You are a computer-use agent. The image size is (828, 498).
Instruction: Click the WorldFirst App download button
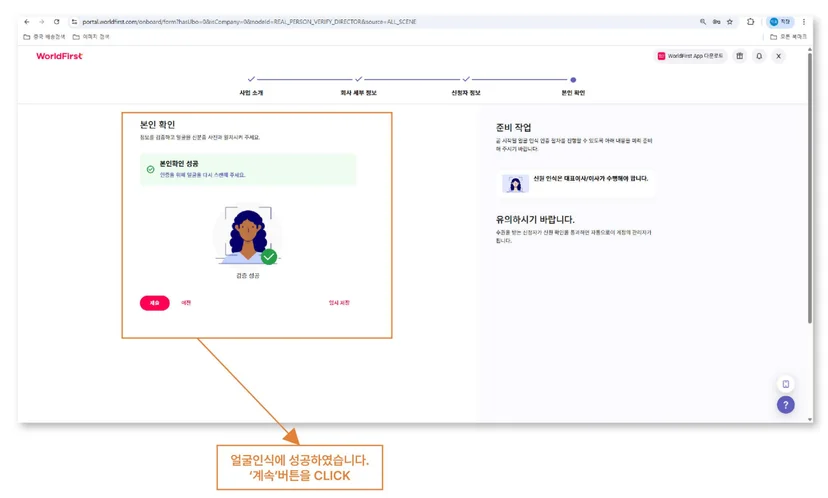point(690,56)
